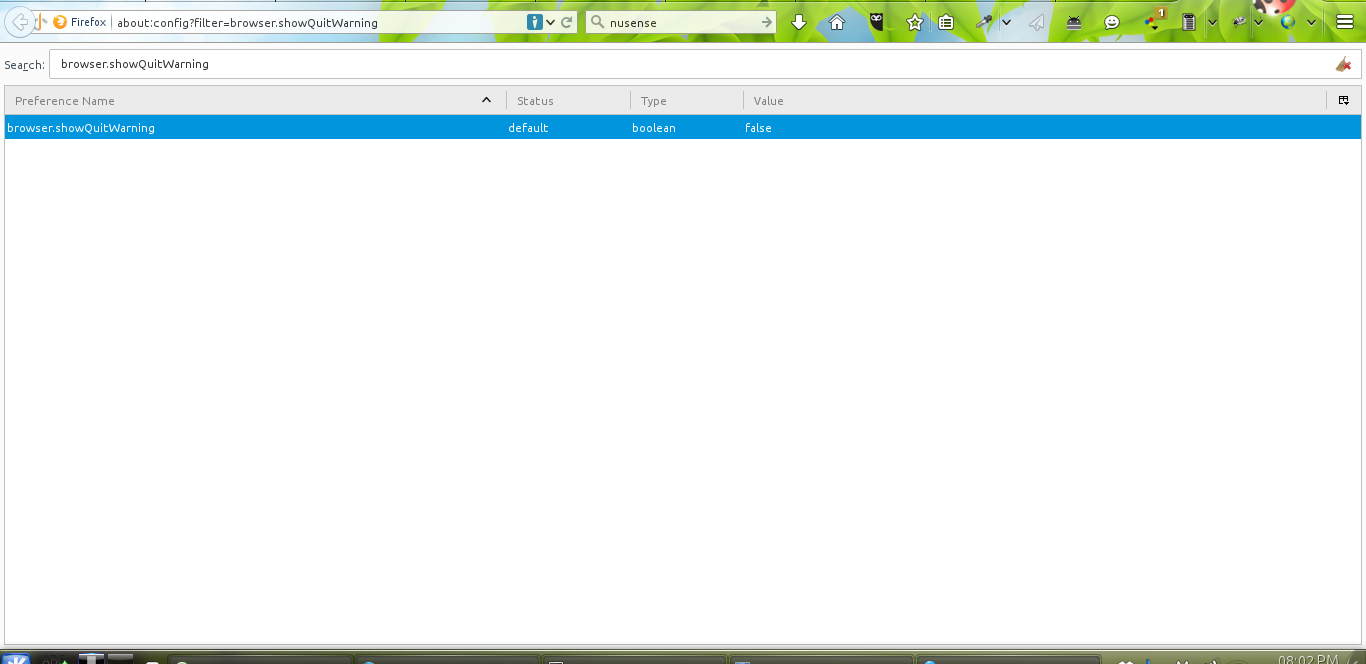Open the hamburger menu button
Viewport: 1366px width, 664px height.
(x=1345, y=22)
